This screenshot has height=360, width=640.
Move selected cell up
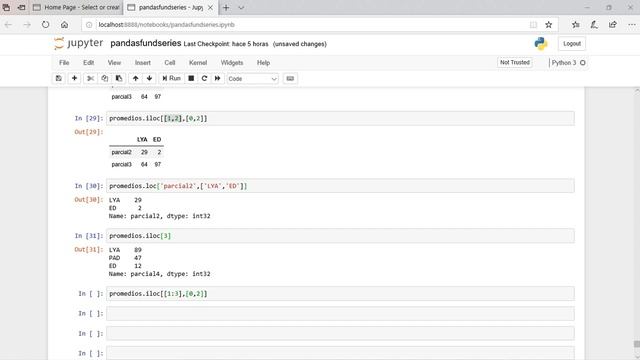pyautogui.click(x=136, y=78)
